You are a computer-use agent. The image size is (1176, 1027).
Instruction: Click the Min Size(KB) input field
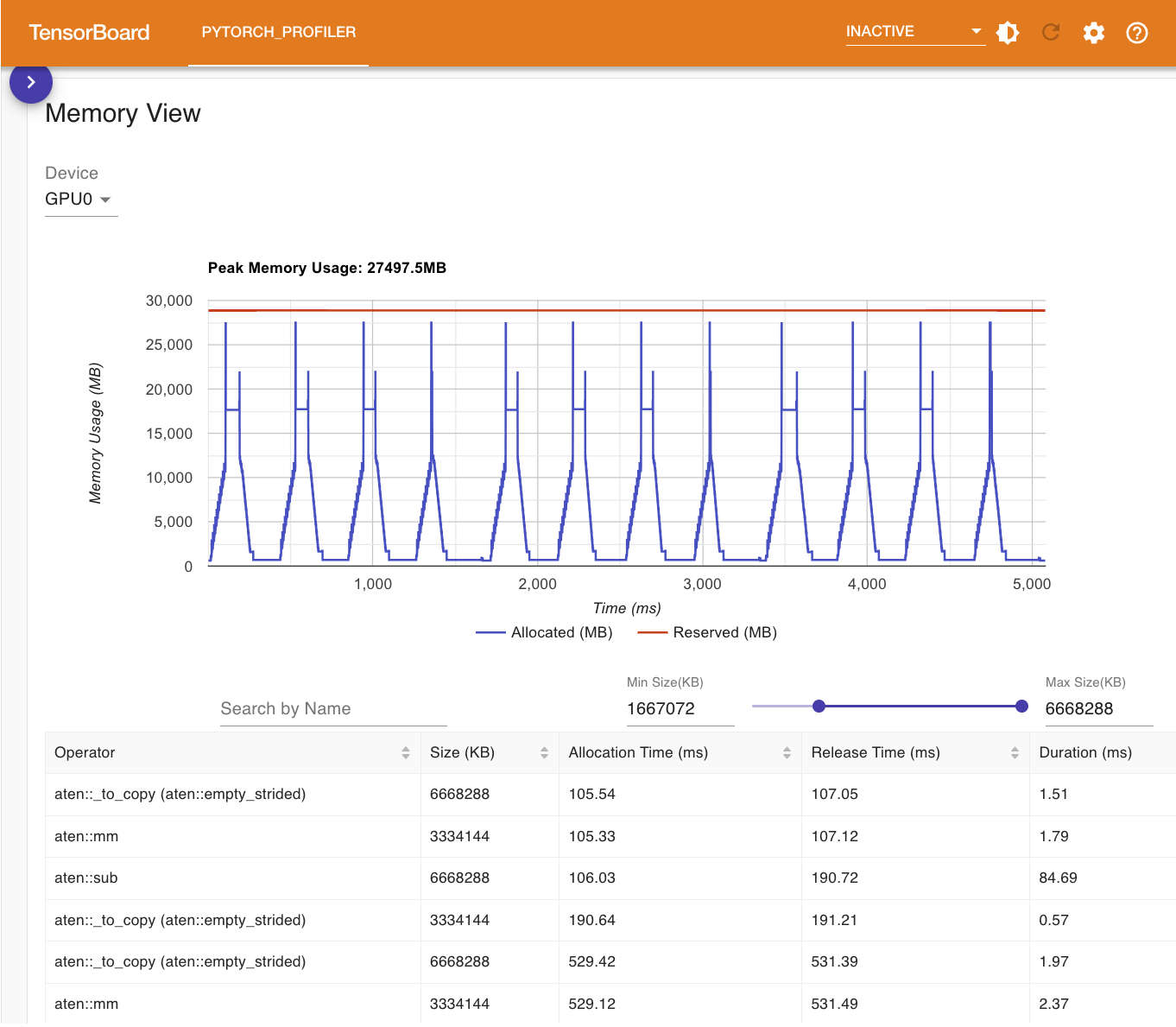coord(680,709)
